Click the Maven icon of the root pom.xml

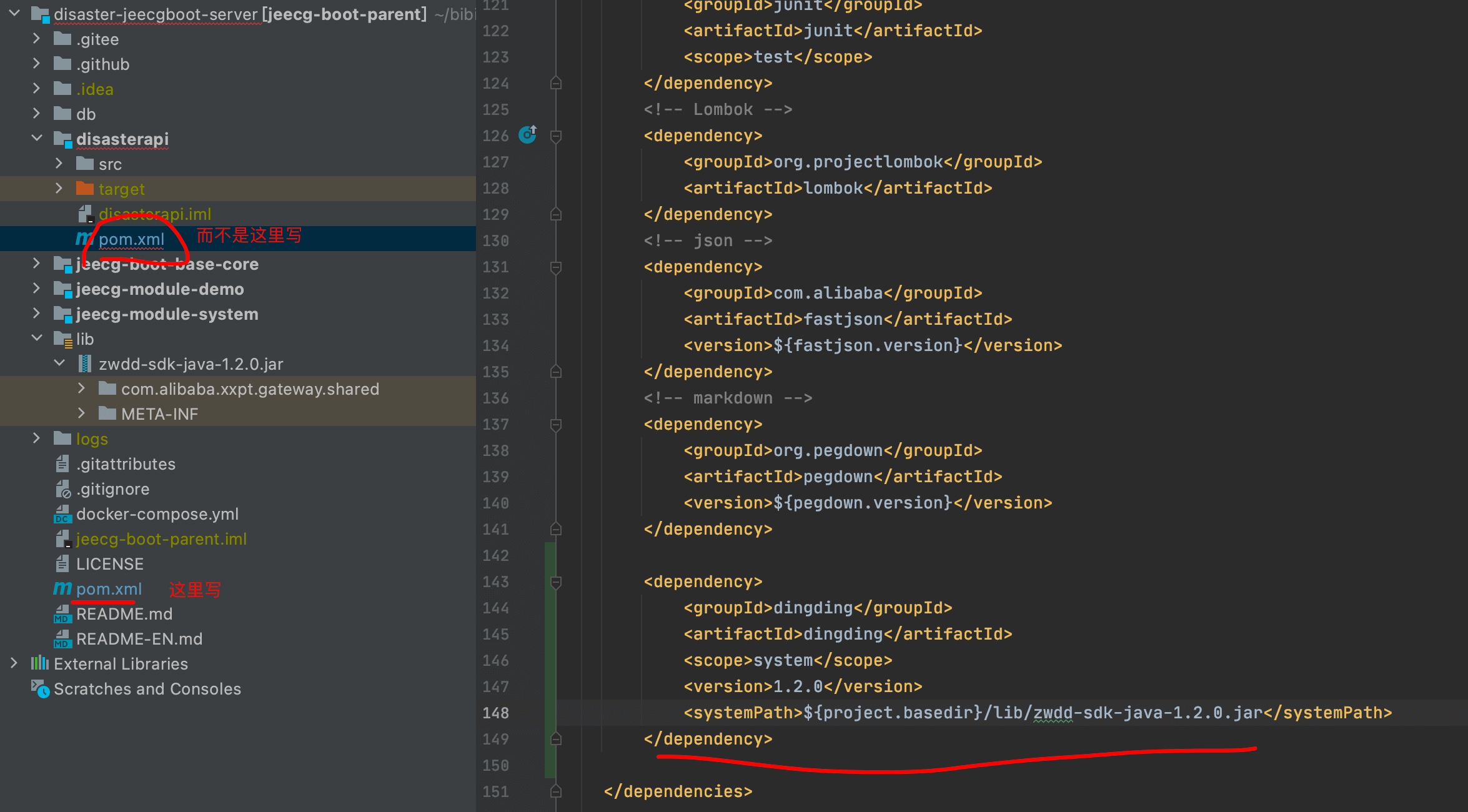pos(62,588)
